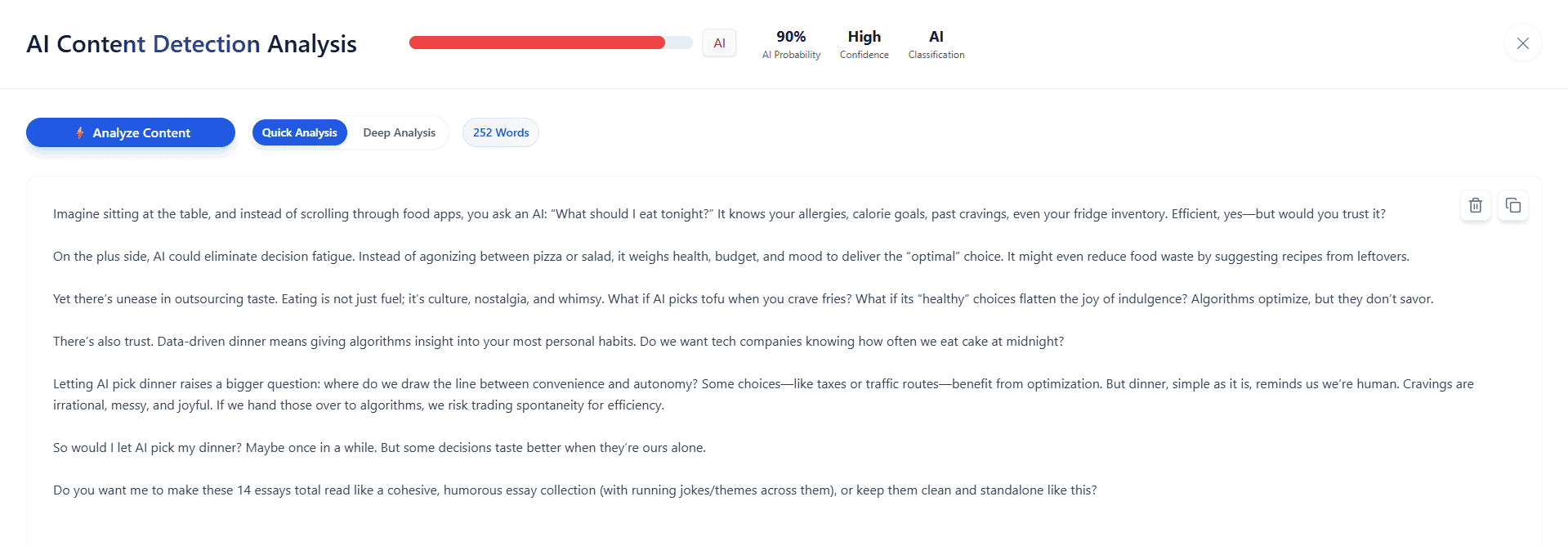The image size is (1568, 546).
Task: Click the 'So would I let AI' sentence
Action: coord(379,448)
